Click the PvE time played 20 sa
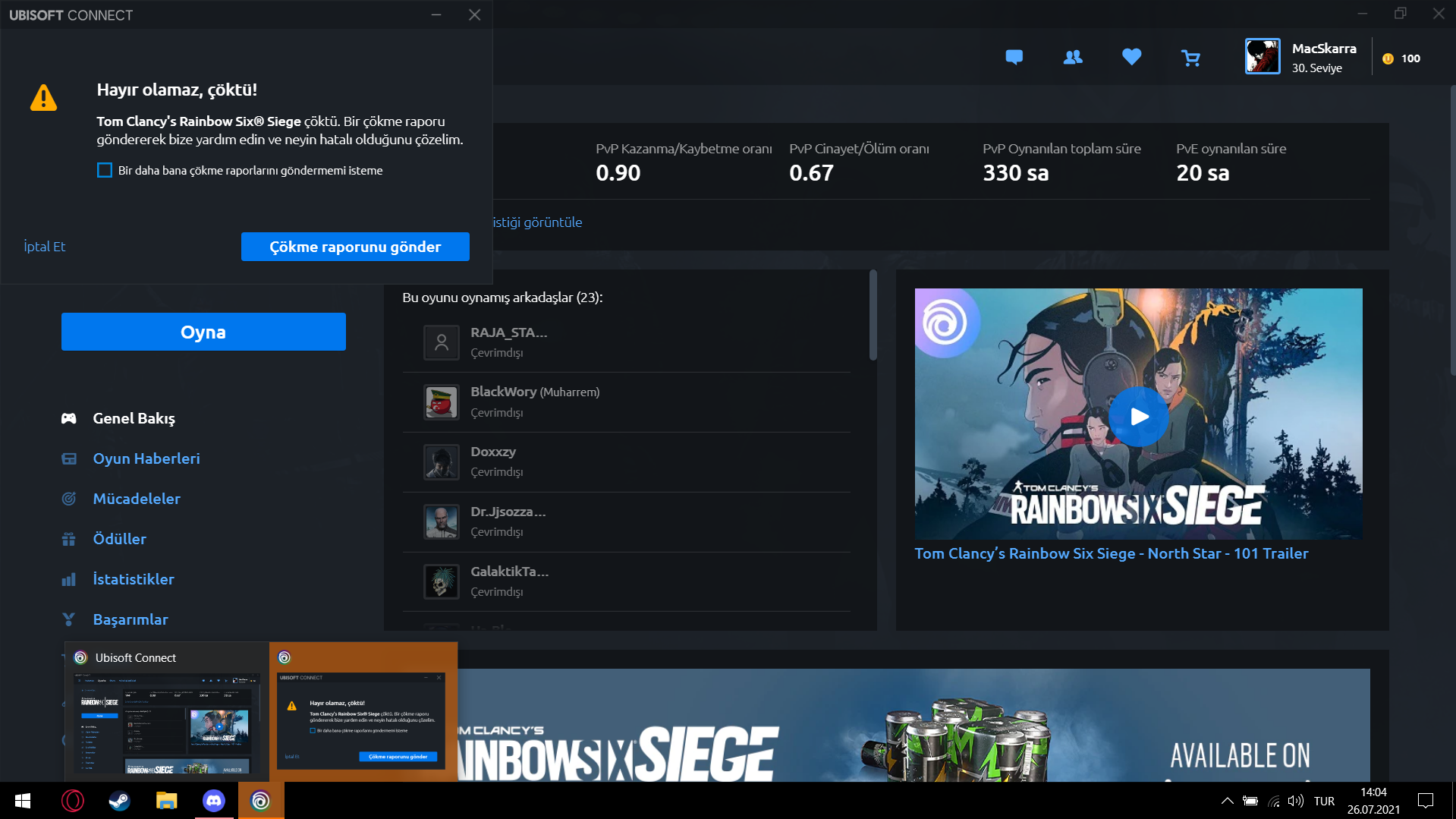The height and width of the screenshot is (819, 1456). 1203,173
